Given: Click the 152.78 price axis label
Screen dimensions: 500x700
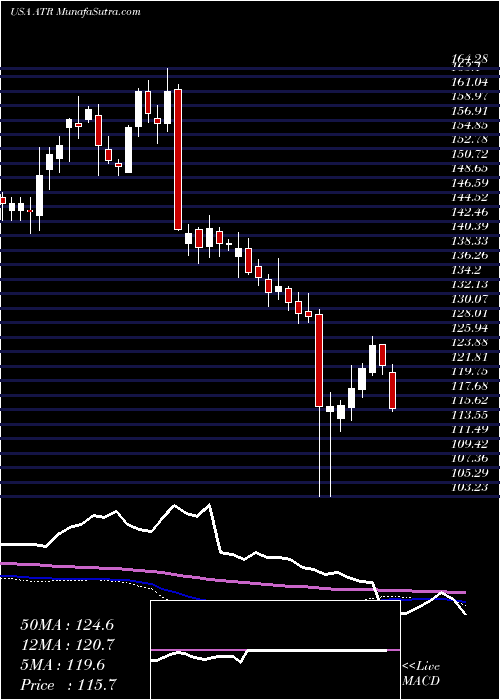Looking at the screenshot, I should coord(470,140).
